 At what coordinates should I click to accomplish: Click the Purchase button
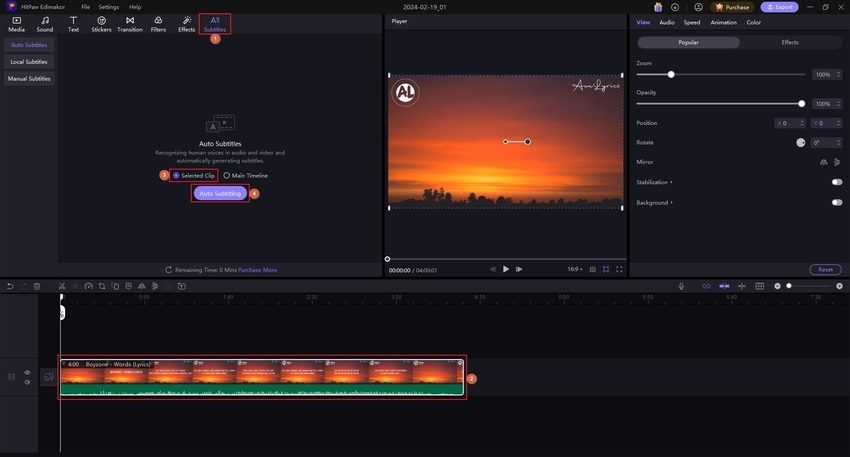(732, 7)
